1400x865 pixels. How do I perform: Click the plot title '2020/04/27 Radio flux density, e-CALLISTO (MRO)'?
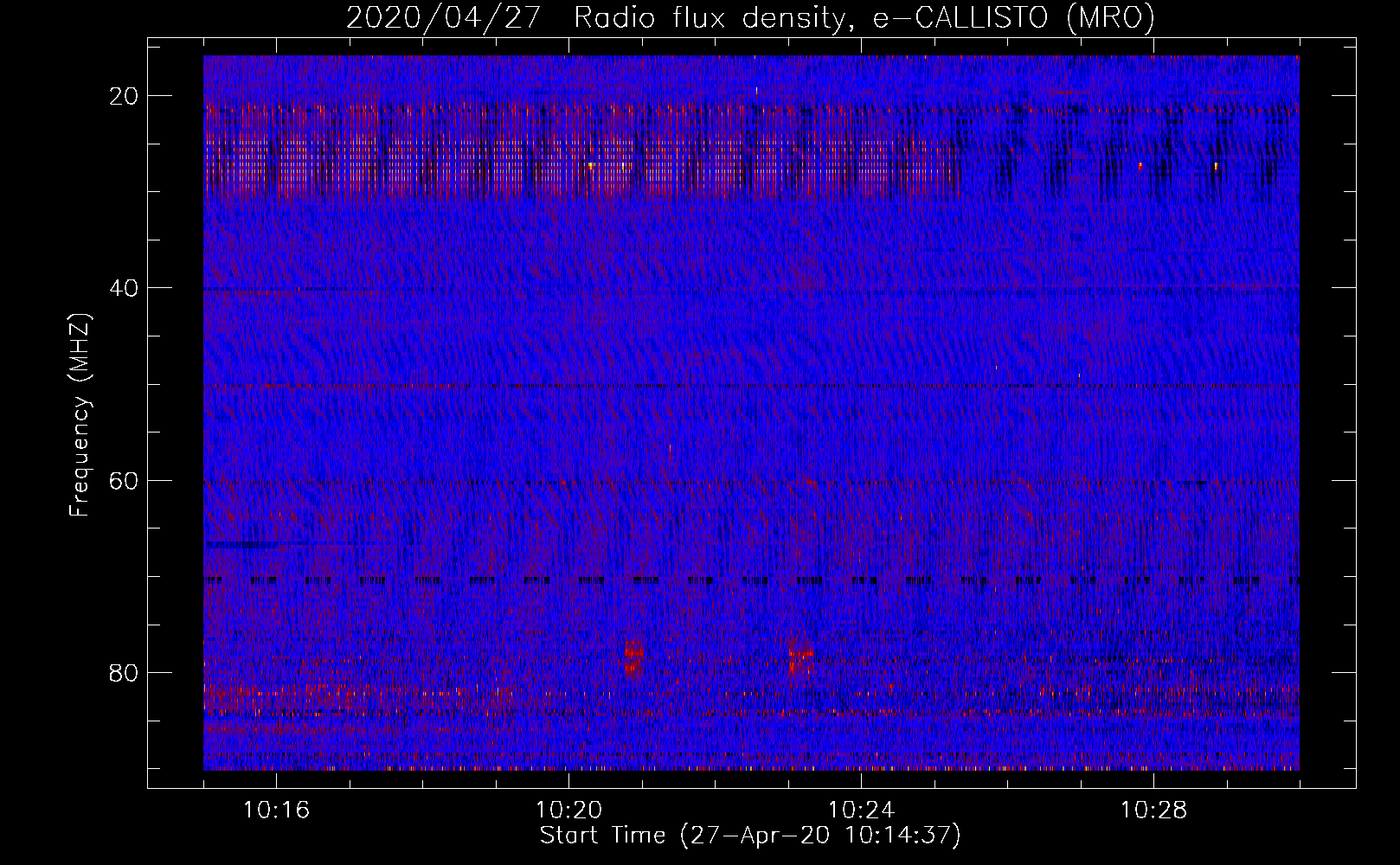750,18
